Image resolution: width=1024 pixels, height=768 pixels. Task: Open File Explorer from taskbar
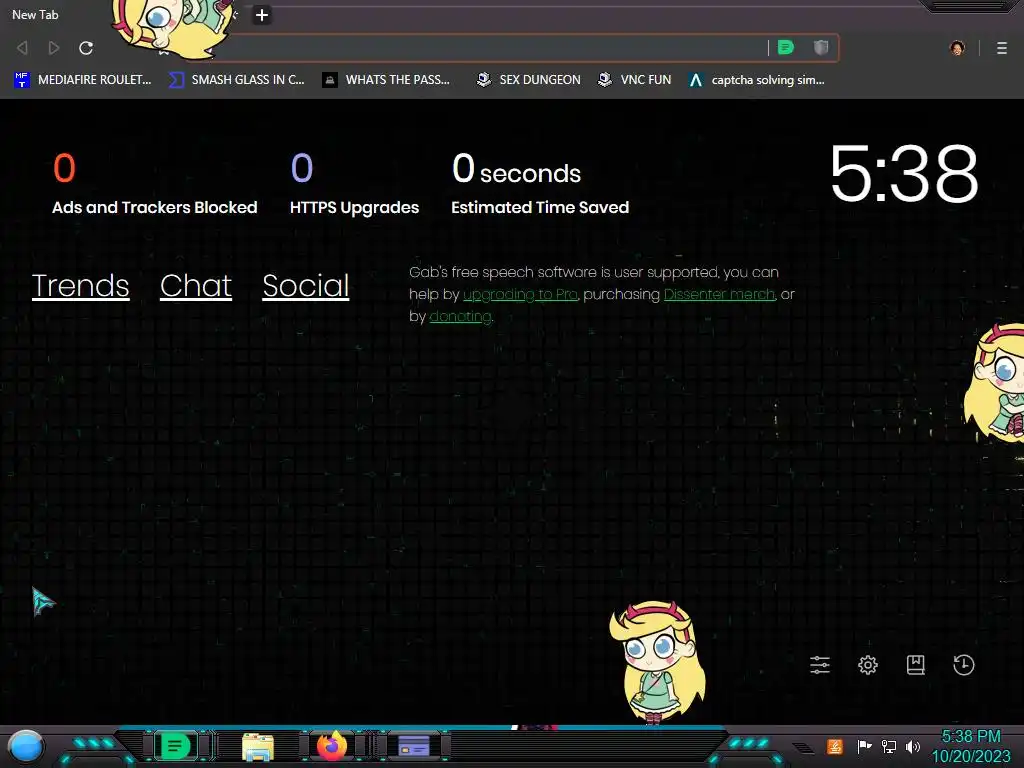click(x=258, y=746)
